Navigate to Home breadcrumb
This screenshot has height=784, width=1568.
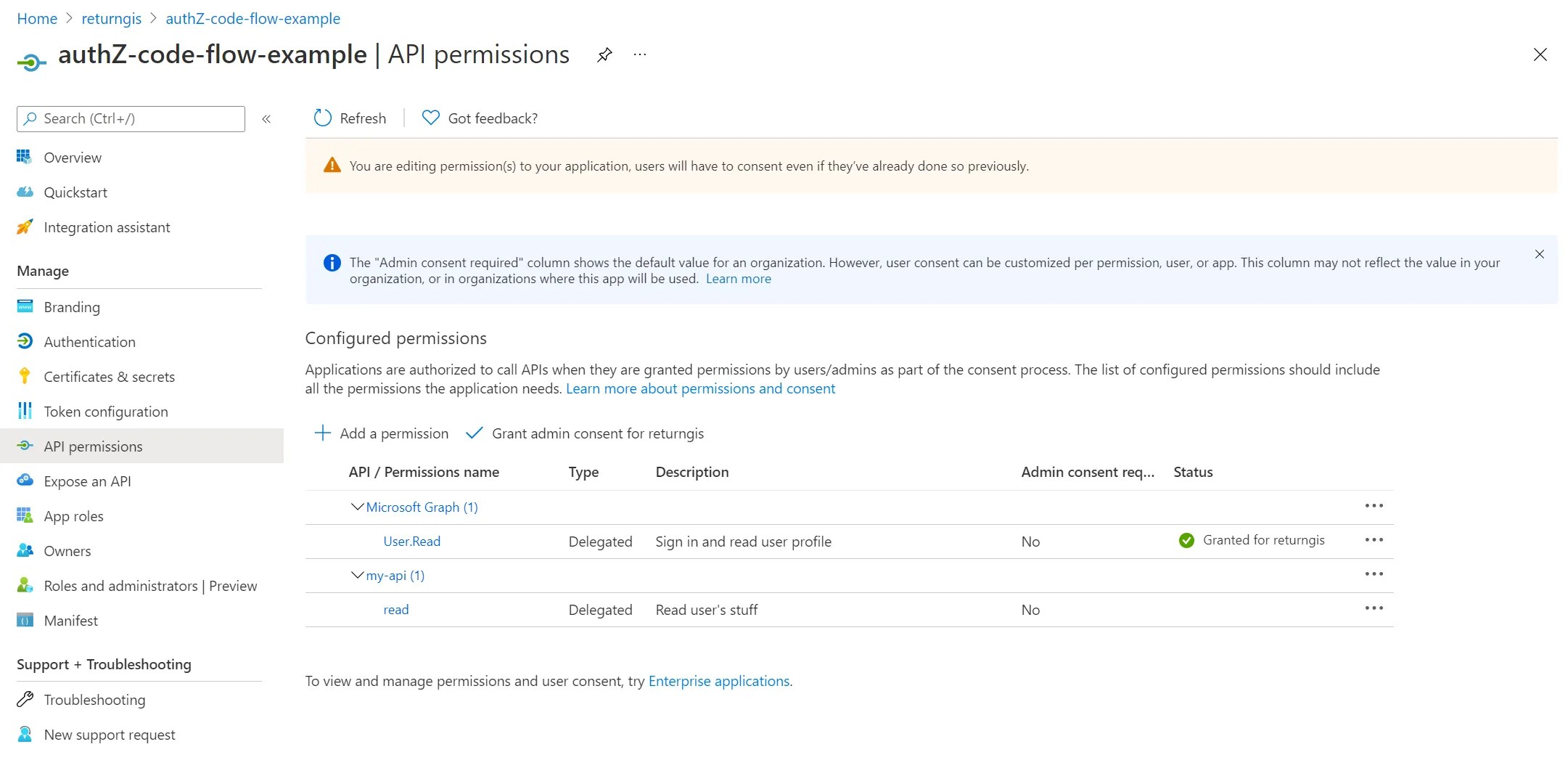pyautogui.click(x=37, y=19)
